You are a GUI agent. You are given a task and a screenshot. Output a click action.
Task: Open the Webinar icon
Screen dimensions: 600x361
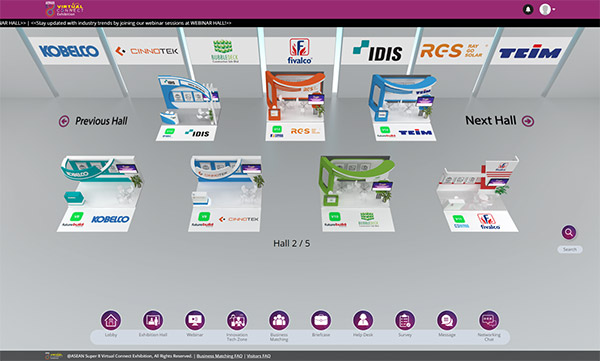pos(195,320)
